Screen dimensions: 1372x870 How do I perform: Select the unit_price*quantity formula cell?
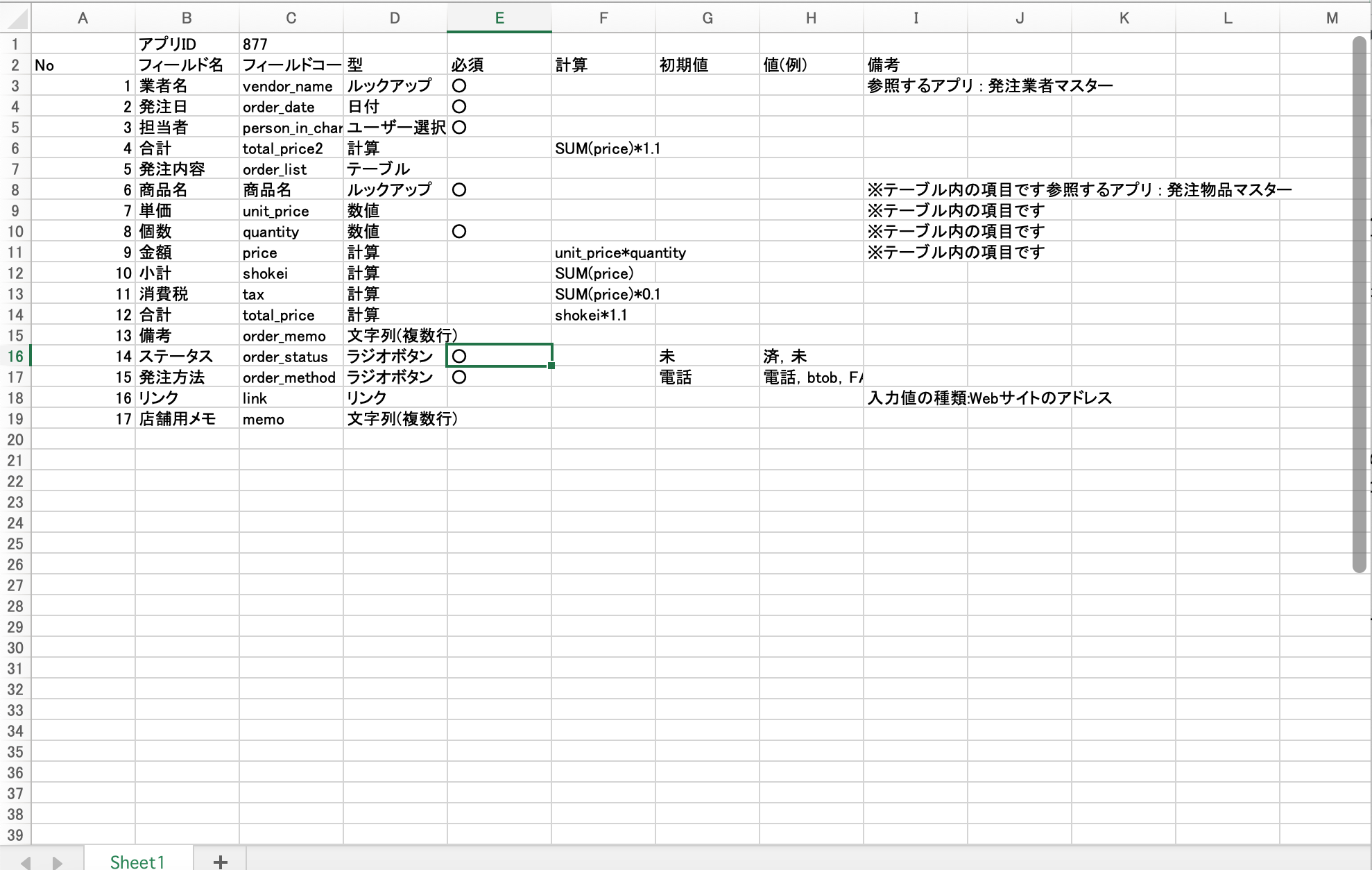tap(603, 253)
